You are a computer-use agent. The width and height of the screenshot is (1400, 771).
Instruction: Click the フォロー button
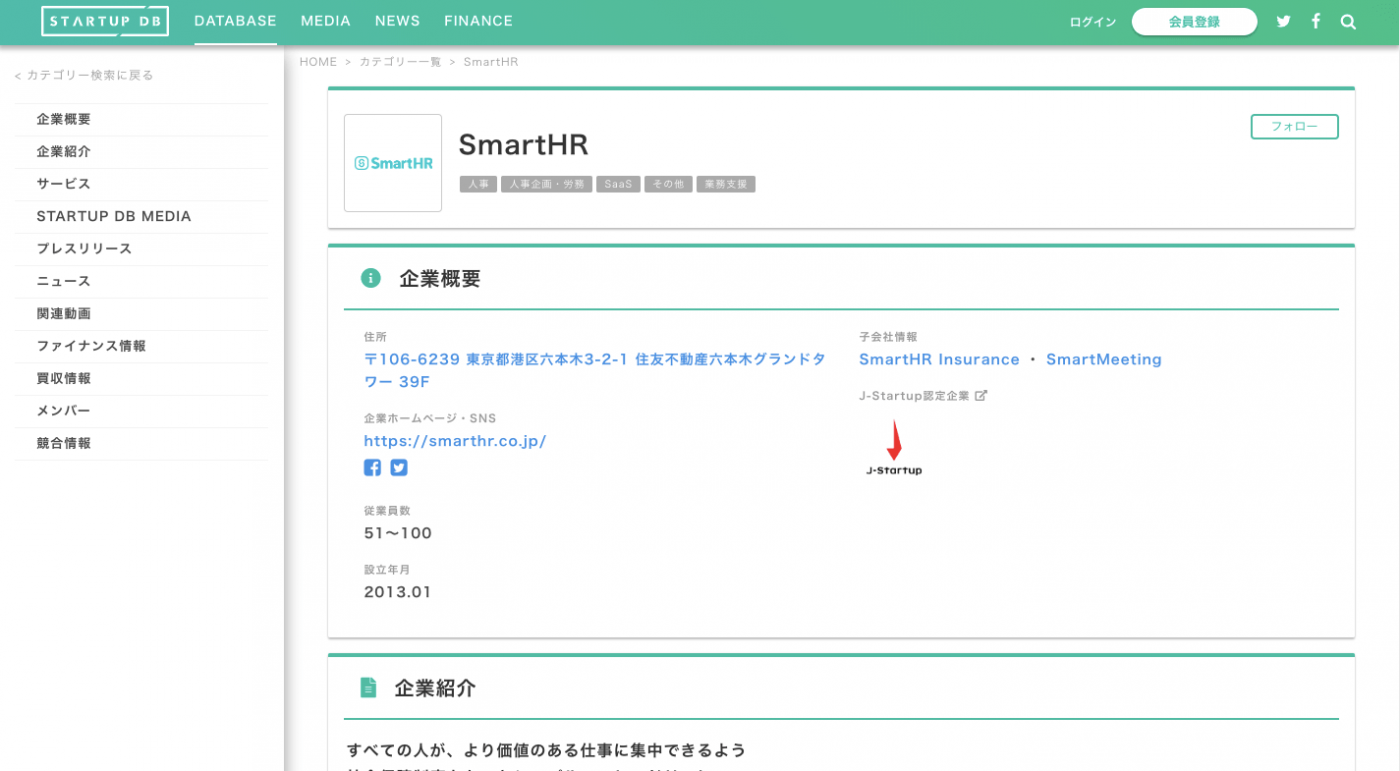tap(1294, 127)
